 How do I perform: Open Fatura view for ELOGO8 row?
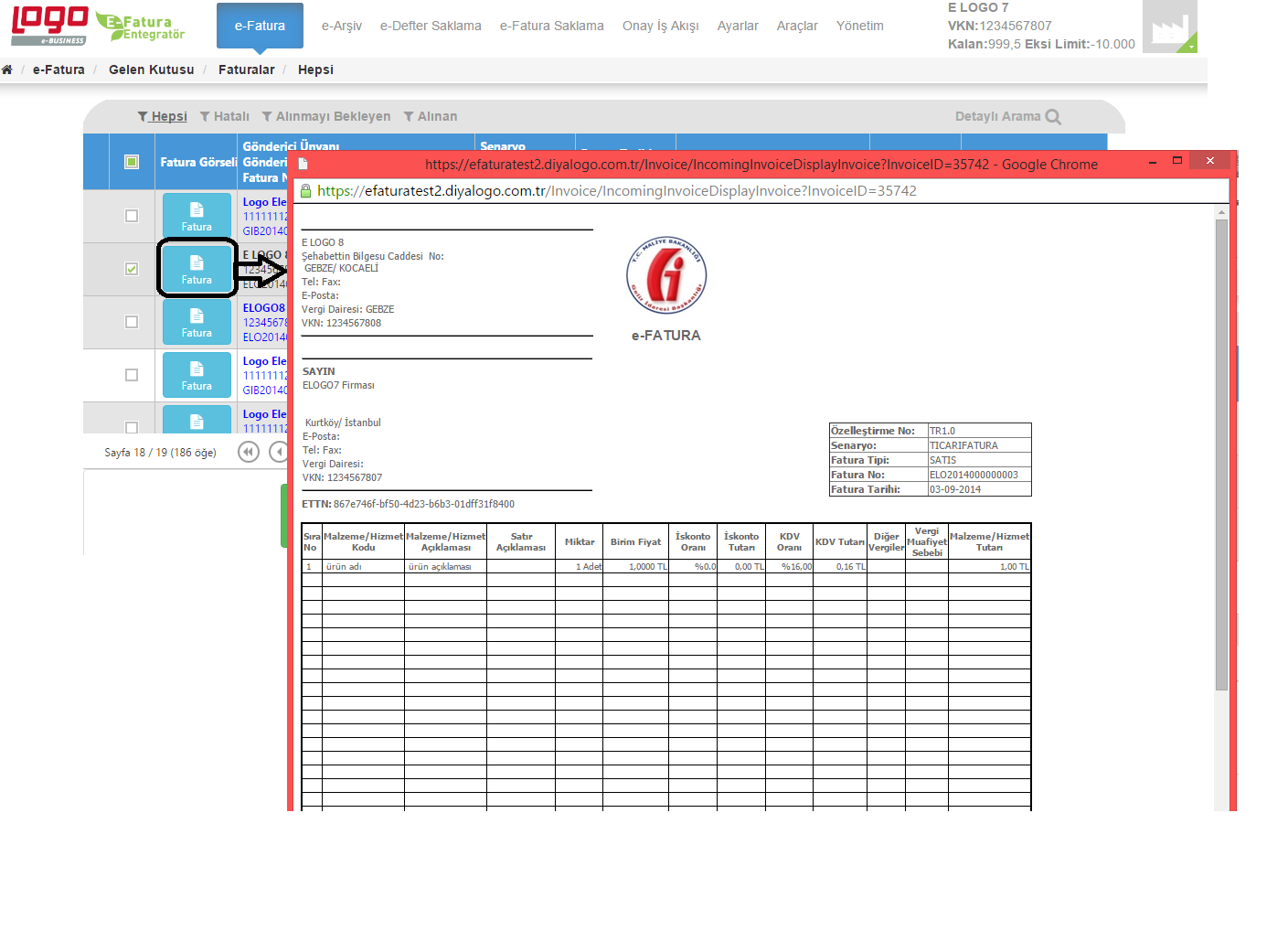[x=197, y=322]
